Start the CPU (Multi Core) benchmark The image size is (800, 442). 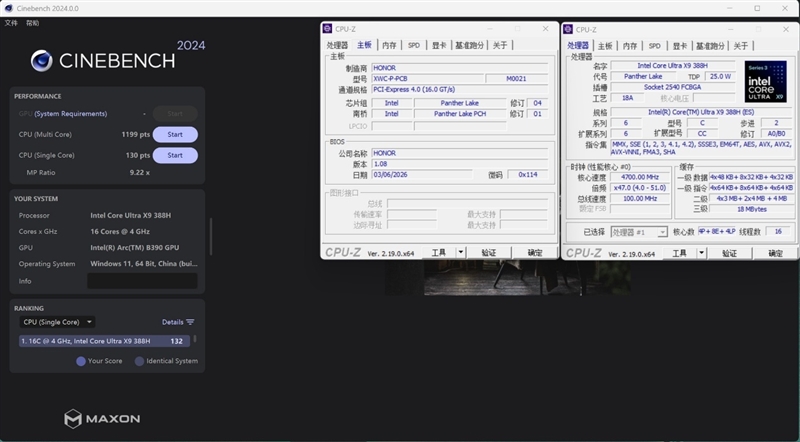[175, 135]
